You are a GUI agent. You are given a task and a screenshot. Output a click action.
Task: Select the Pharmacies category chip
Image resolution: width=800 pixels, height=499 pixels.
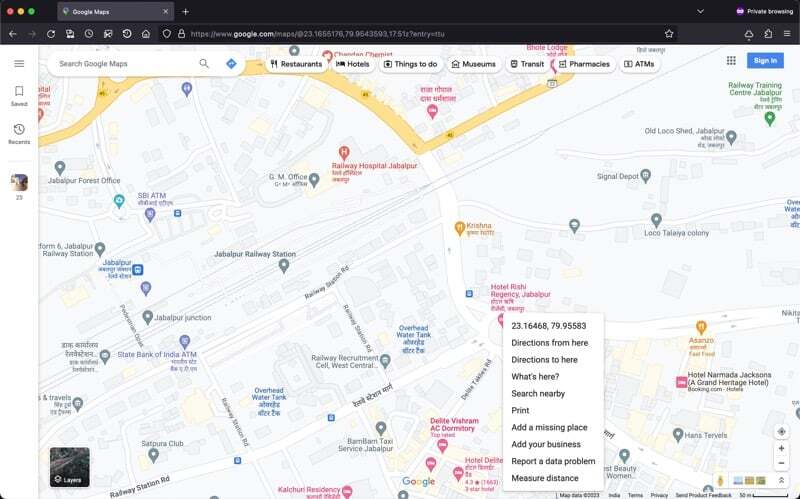point(584,64)
